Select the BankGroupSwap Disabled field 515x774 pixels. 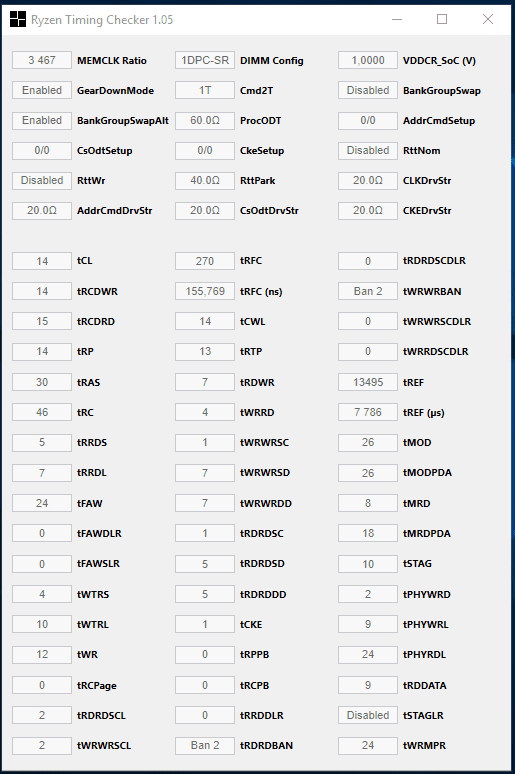[x=368, y=90]
